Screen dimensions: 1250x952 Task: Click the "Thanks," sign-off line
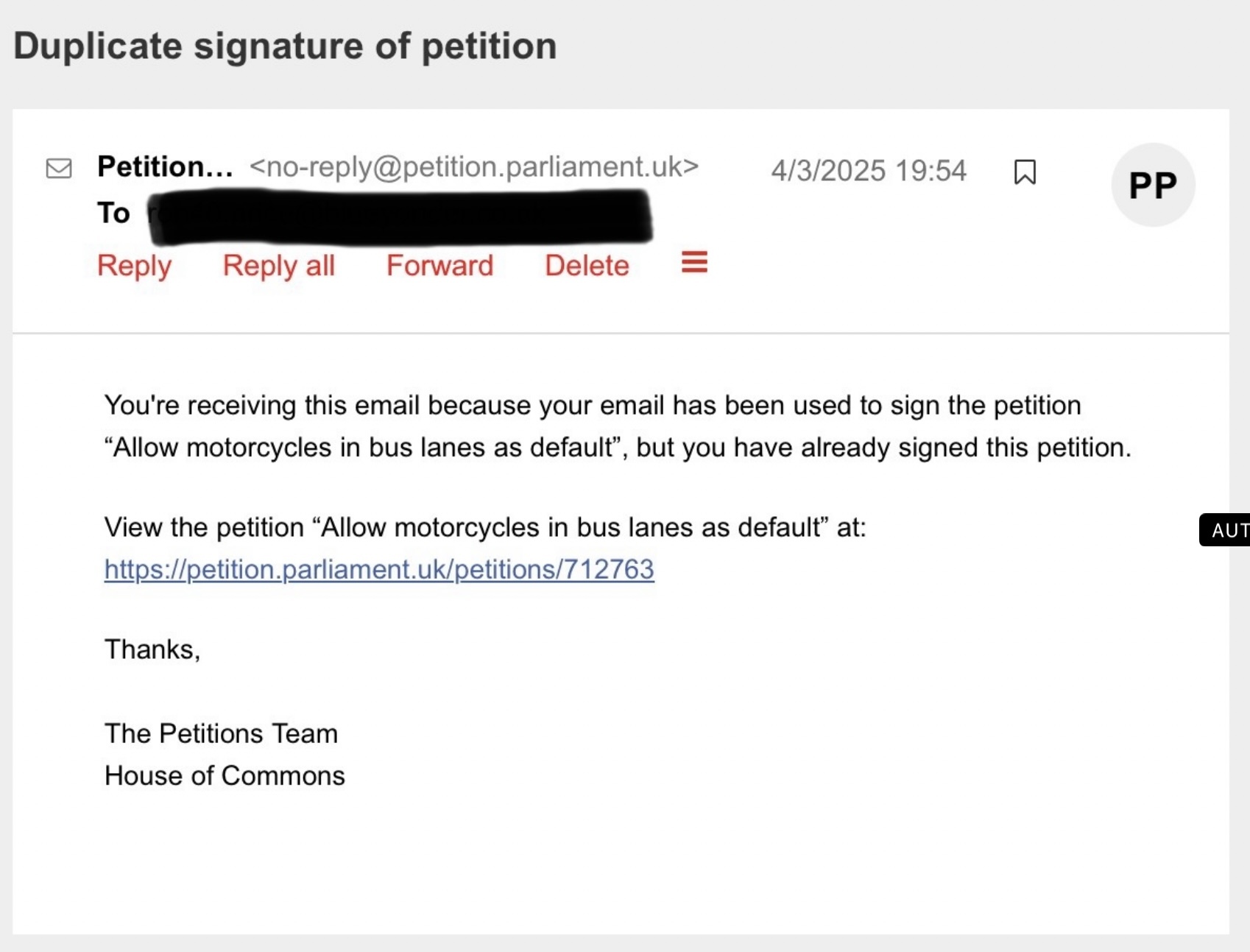coord(152,649)
